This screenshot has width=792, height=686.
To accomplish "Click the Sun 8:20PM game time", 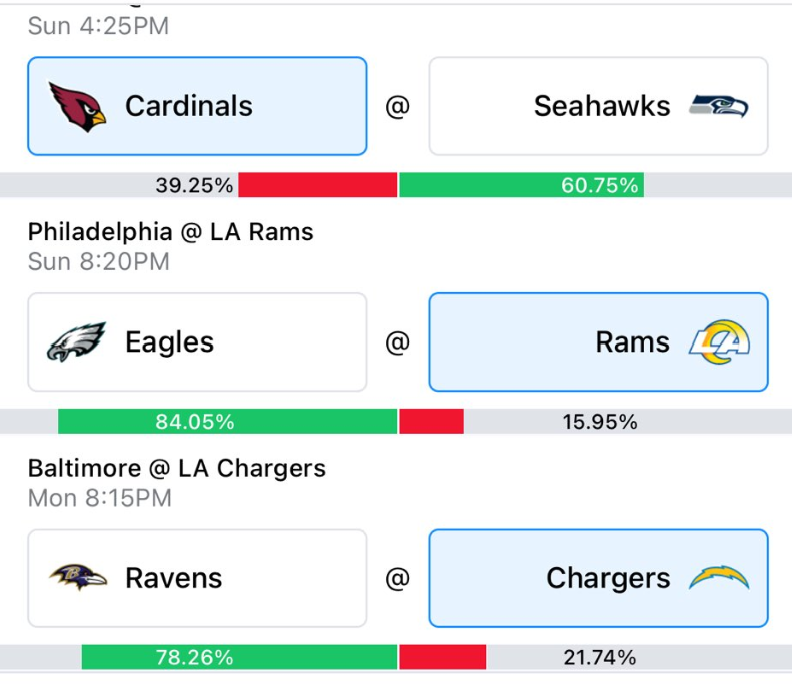I will [x=98, y=262].
